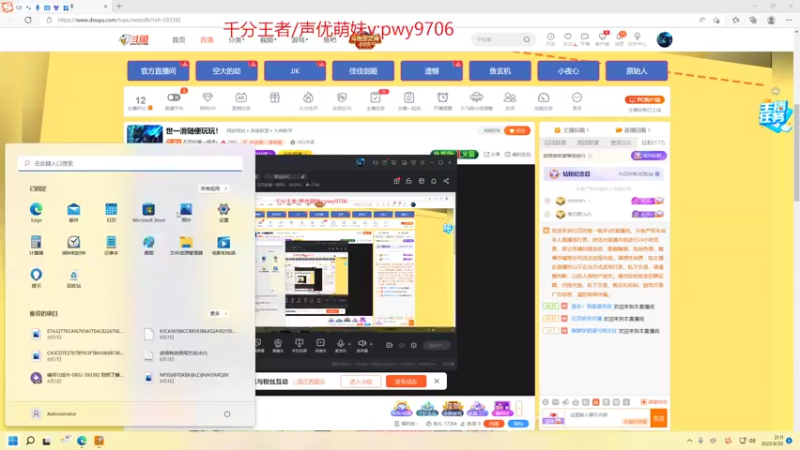The image size is (800, 450).
Task: Click the Windows Start button on taskbar
Action: coord(13,440)
